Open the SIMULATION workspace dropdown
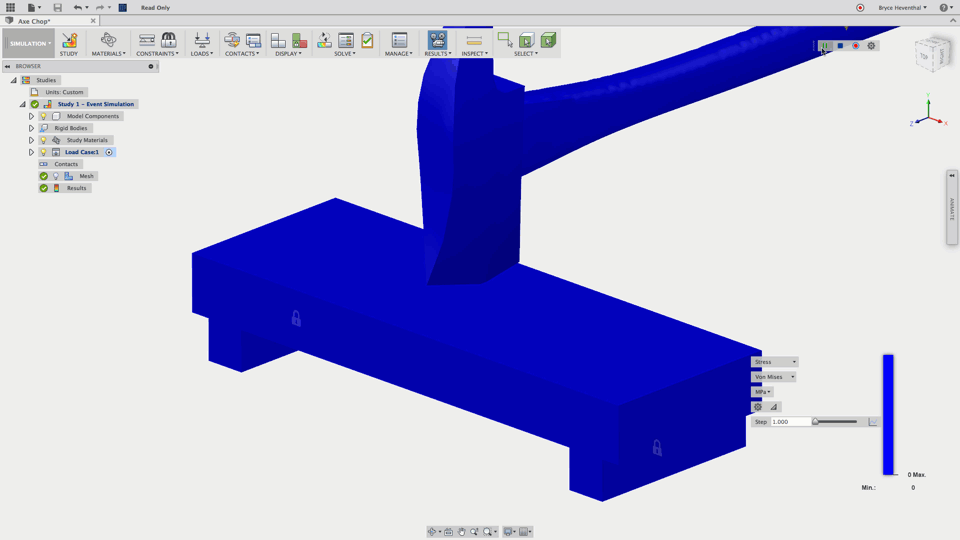 (x=29, y=43)
